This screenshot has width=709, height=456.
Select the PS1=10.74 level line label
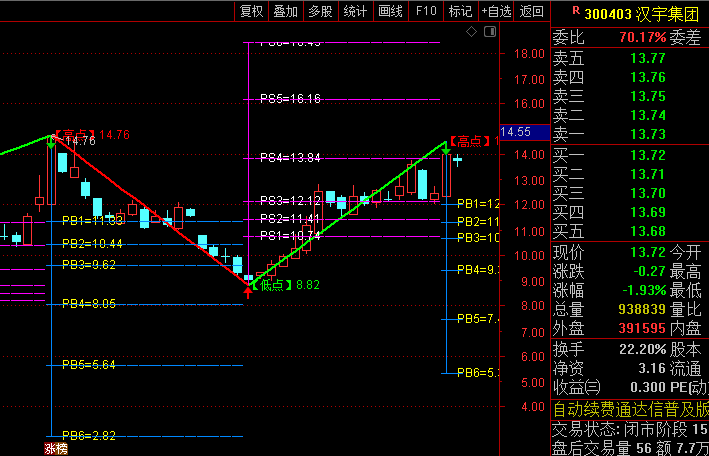point(290,235)
